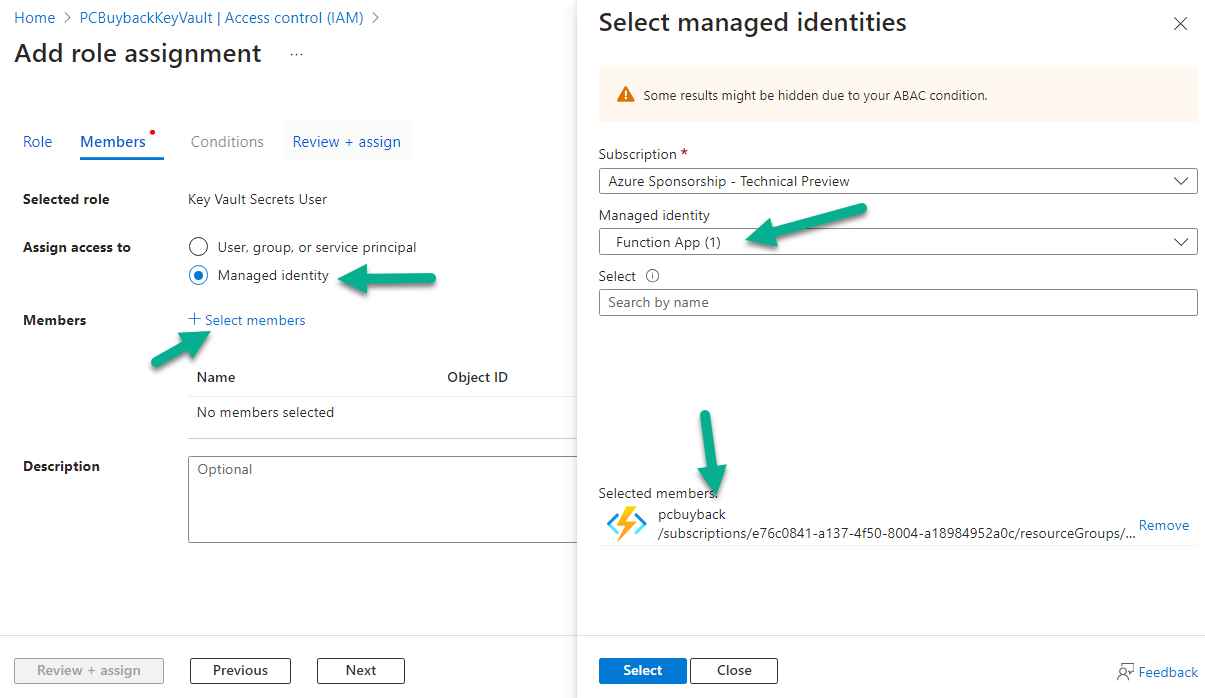Click the pcbuyback Function App lightning icon
This screenshot has width=1205, height=698.
click(x=627, y=523)
